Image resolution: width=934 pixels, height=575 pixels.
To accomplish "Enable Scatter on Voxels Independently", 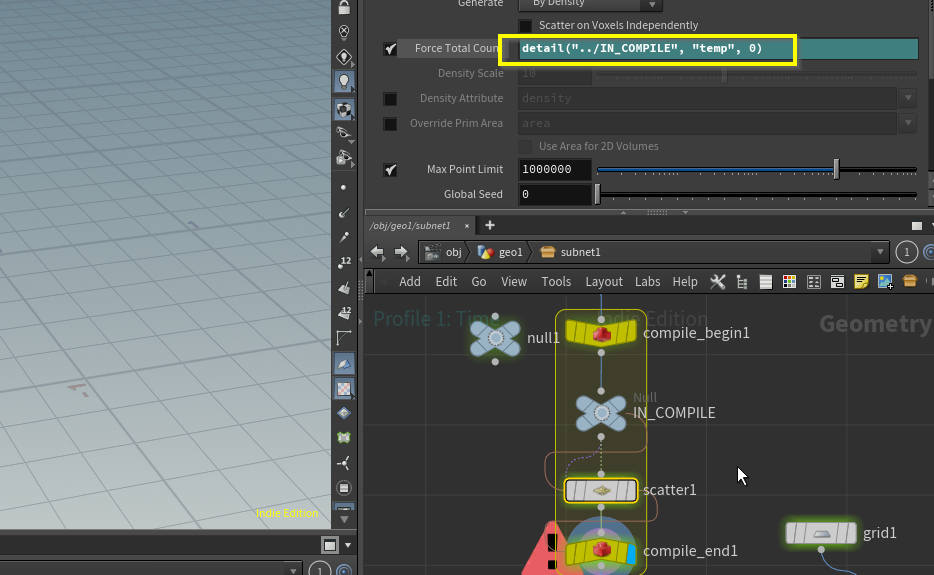I will [525, 25].
